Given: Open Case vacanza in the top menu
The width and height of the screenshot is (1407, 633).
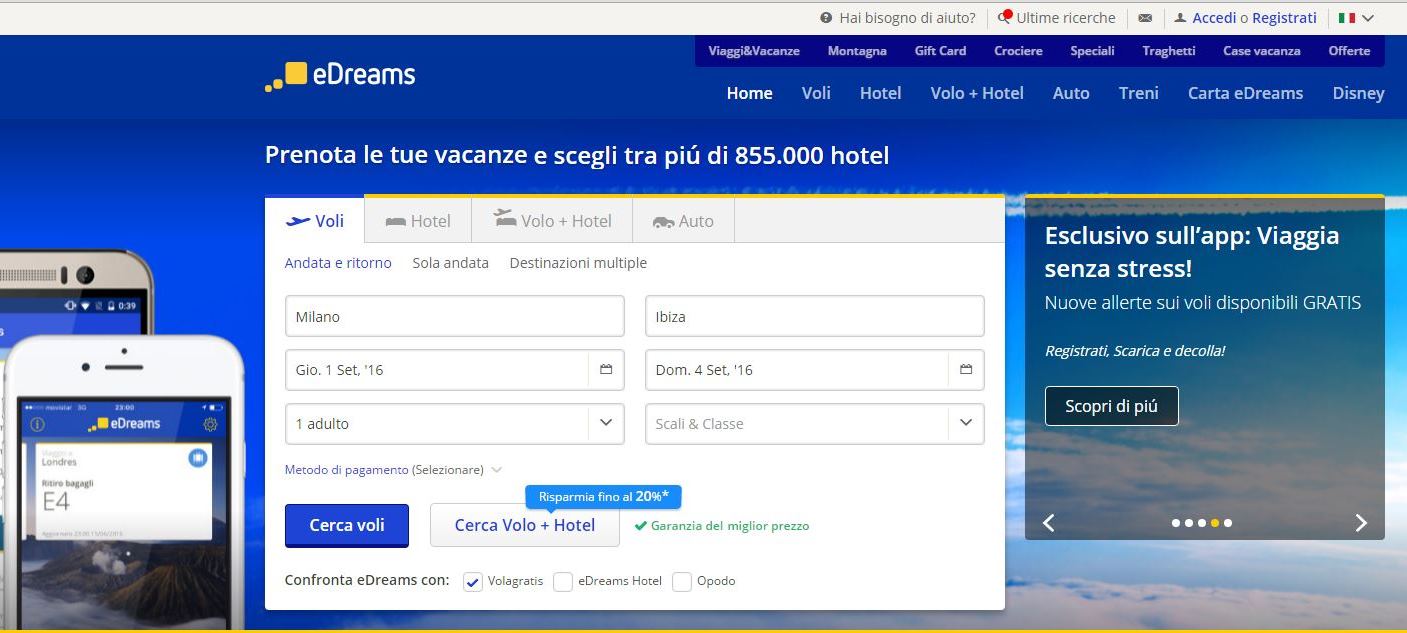Looking at the screenshot, I should [1262, 51].
